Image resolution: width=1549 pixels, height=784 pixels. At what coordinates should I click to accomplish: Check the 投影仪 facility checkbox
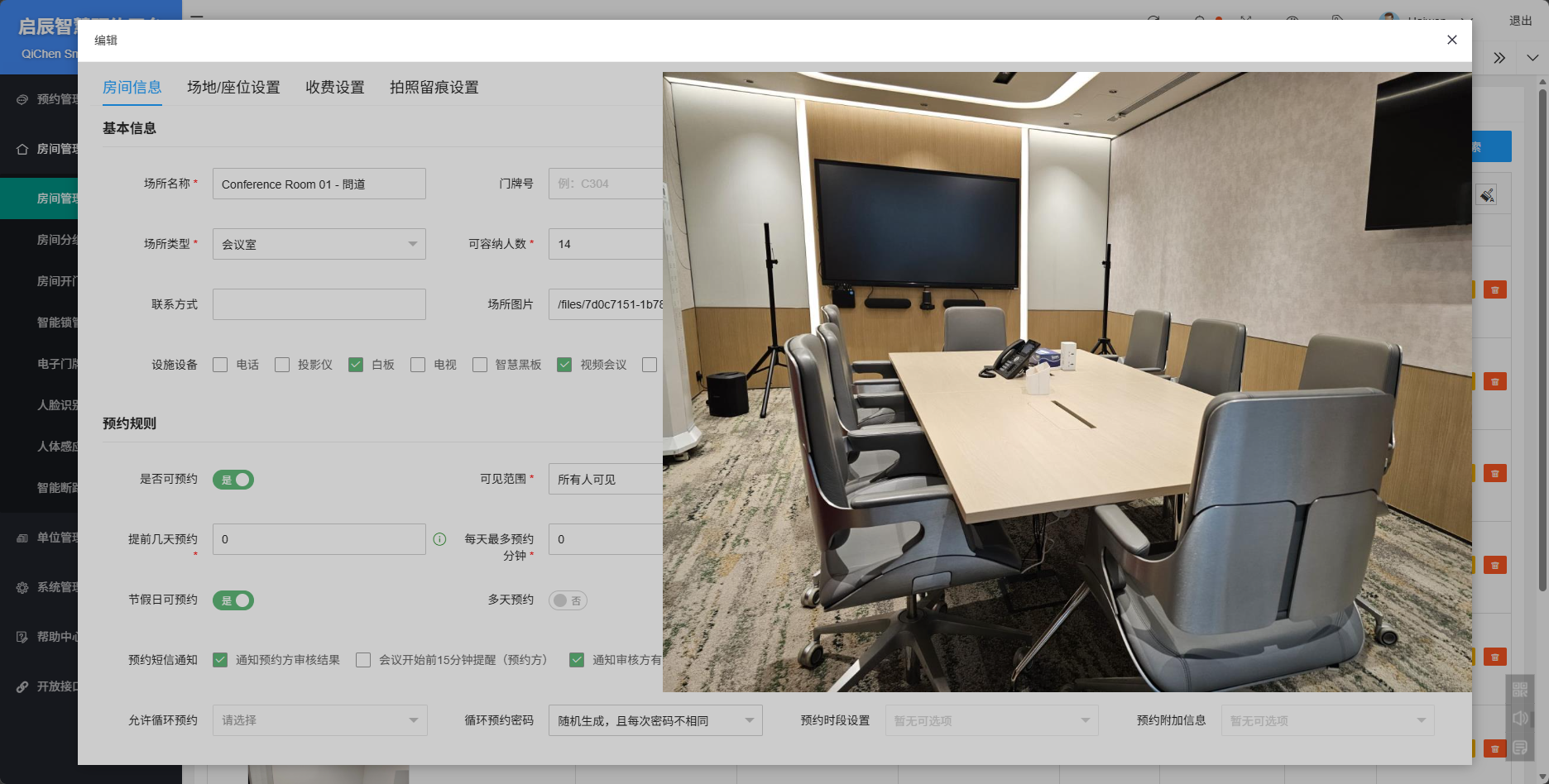(x=282, y=365)
